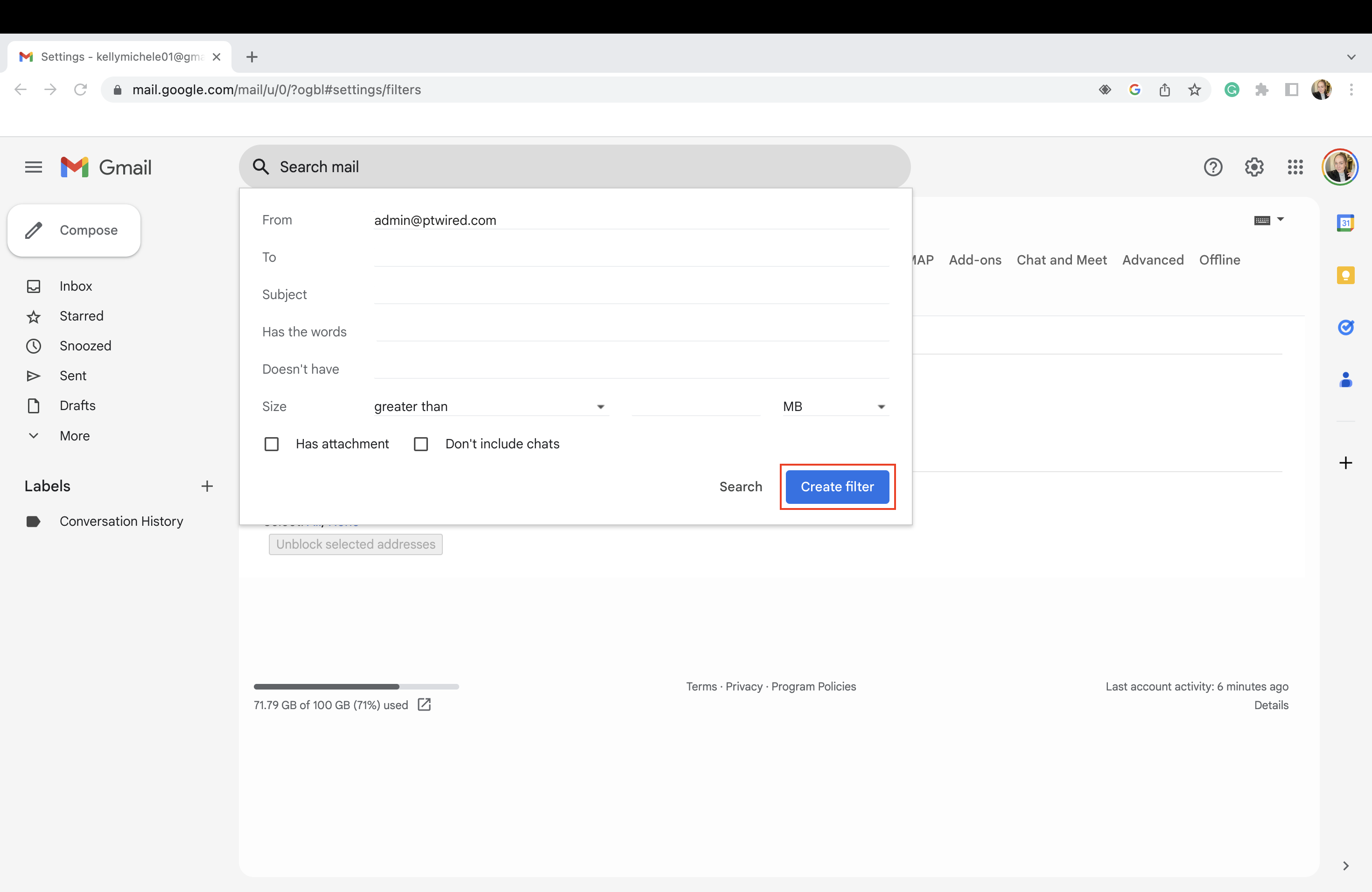Expand the More section in the left sidebar
1372x892 pixels.
click(x=74, y=436)
